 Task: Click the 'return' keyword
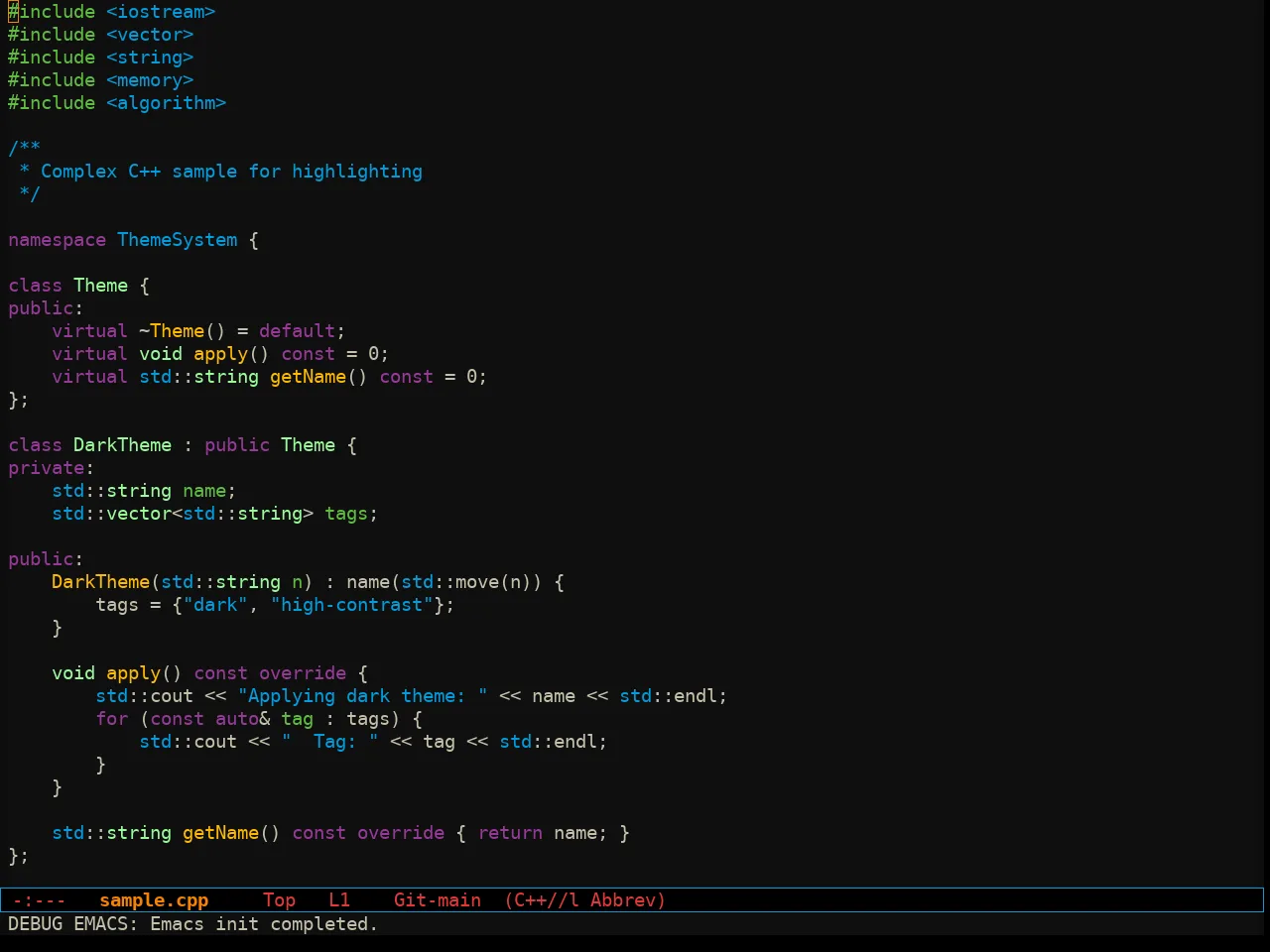point(511,833)
